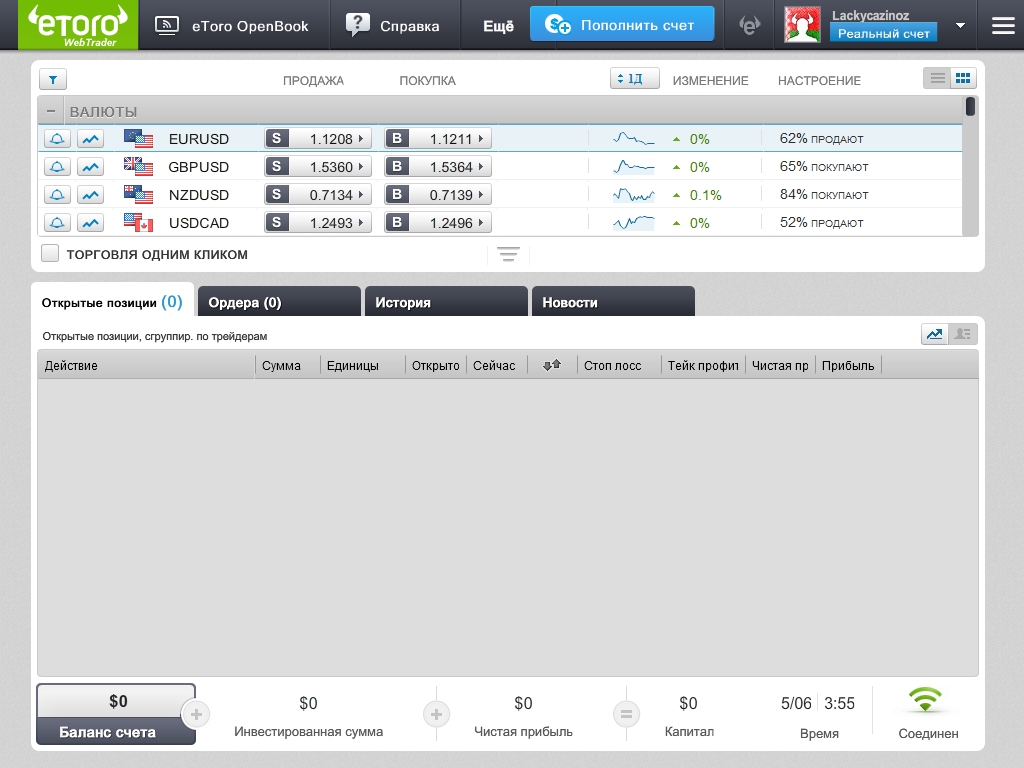This screenshot has width=1024, height=768.
Task: Collapse the ВАЛЮТЫ category
Action: pyautogui.click(x=51, y=111)
